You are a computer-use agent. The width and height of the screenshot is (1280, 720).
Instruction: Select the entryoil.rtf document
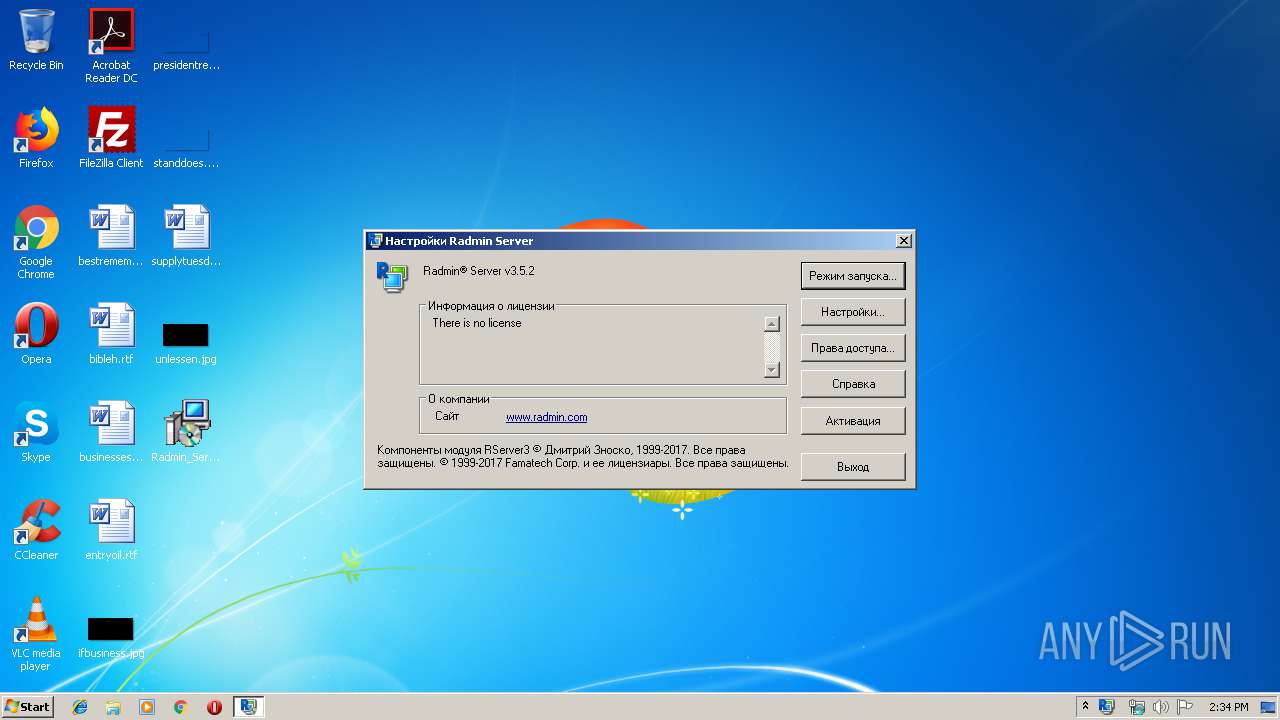pyautogui.click(x=111, y=530)
